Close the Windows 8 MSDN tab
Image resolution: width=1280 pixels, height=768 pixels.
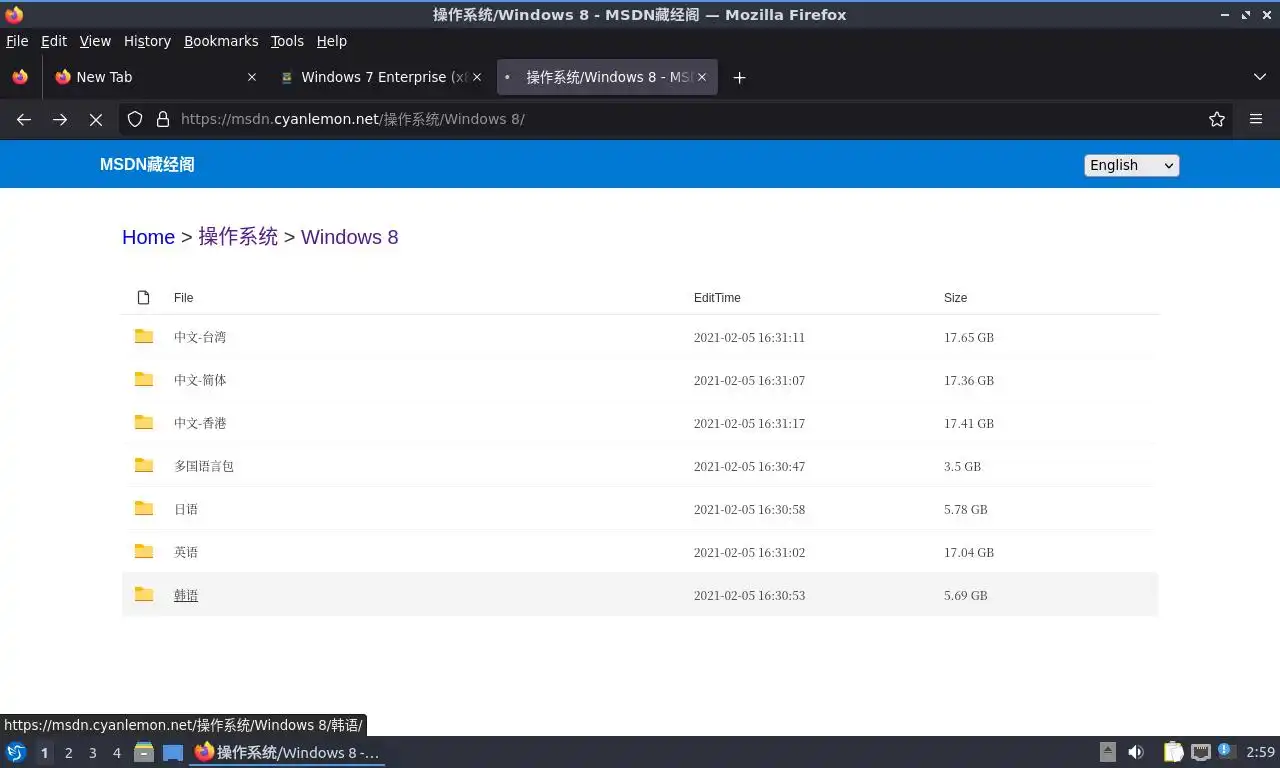click(702, 77)
